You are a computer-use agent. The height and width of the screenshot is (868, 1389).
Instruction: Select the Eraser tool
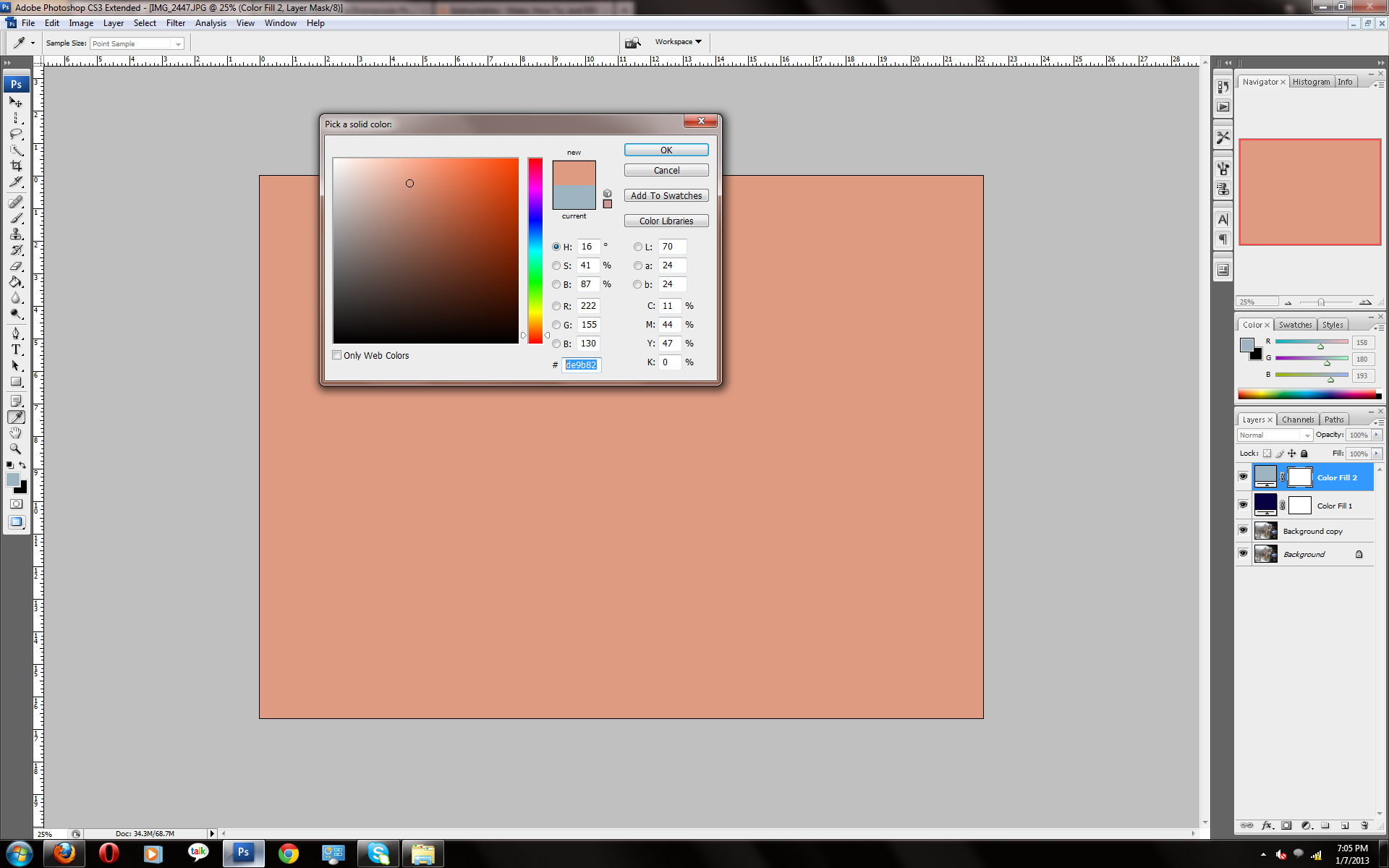click(x=16, y=266)
